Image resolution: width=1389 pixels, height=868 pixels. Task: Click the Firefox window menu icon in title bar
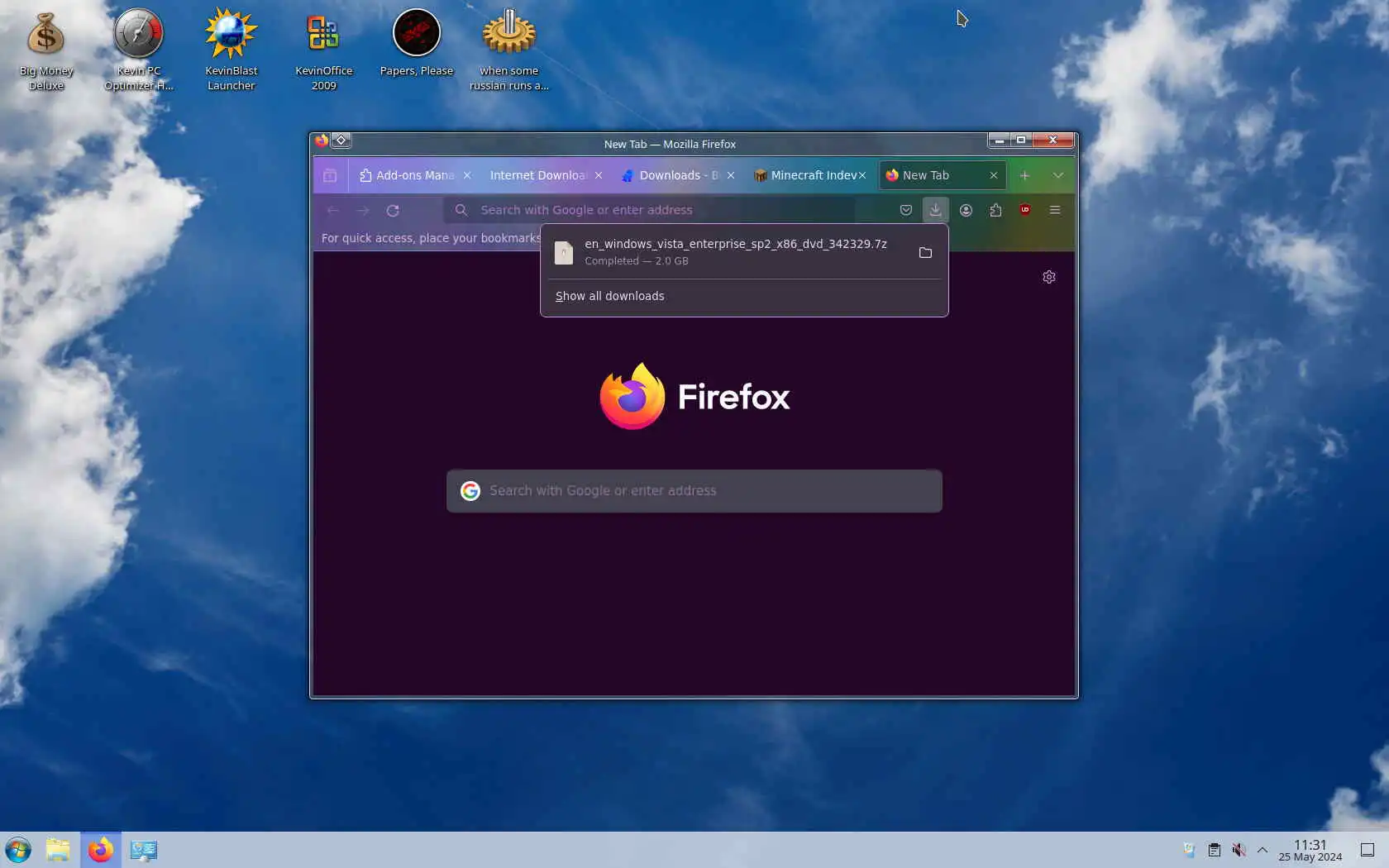coord(322,141)
